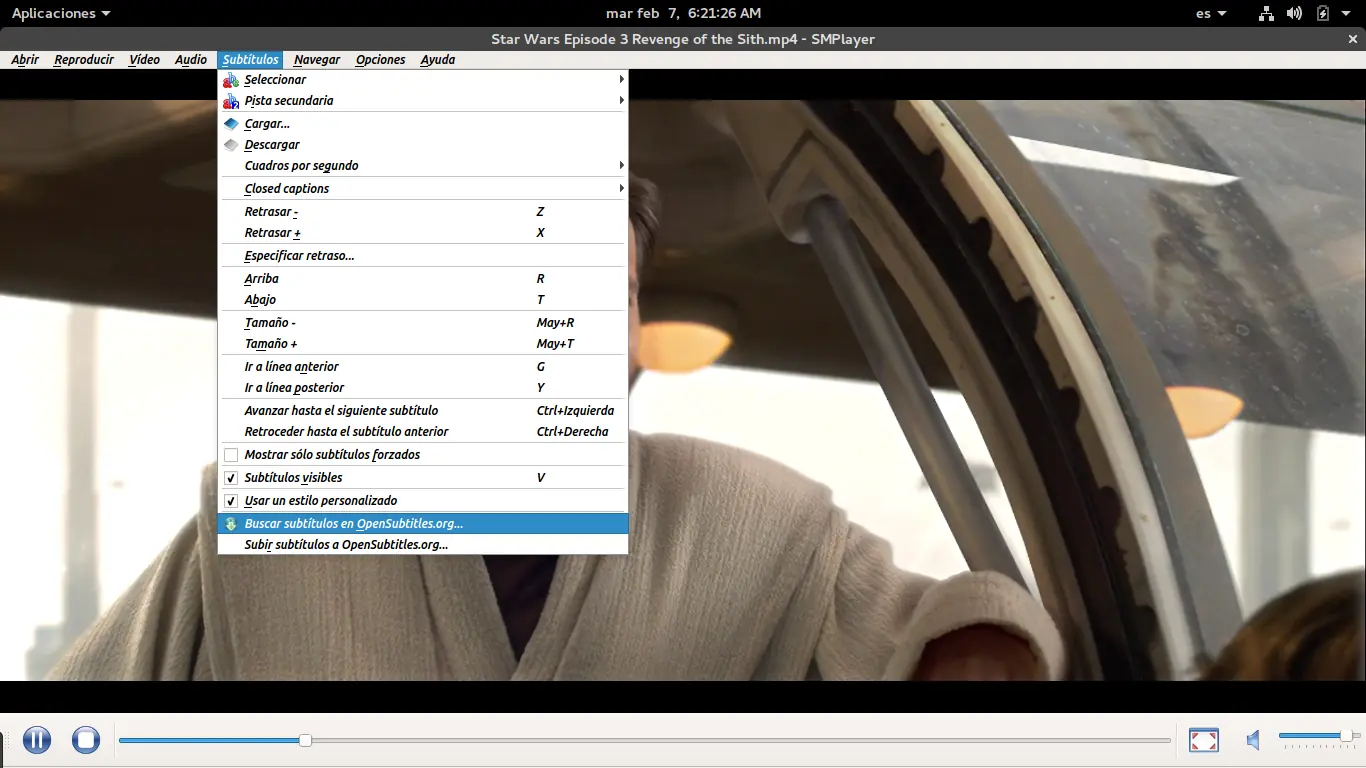Viewport: 1366px width, 768px height.
Task: Click the OpenSubtitles download icon
Action: pos(231,524)
